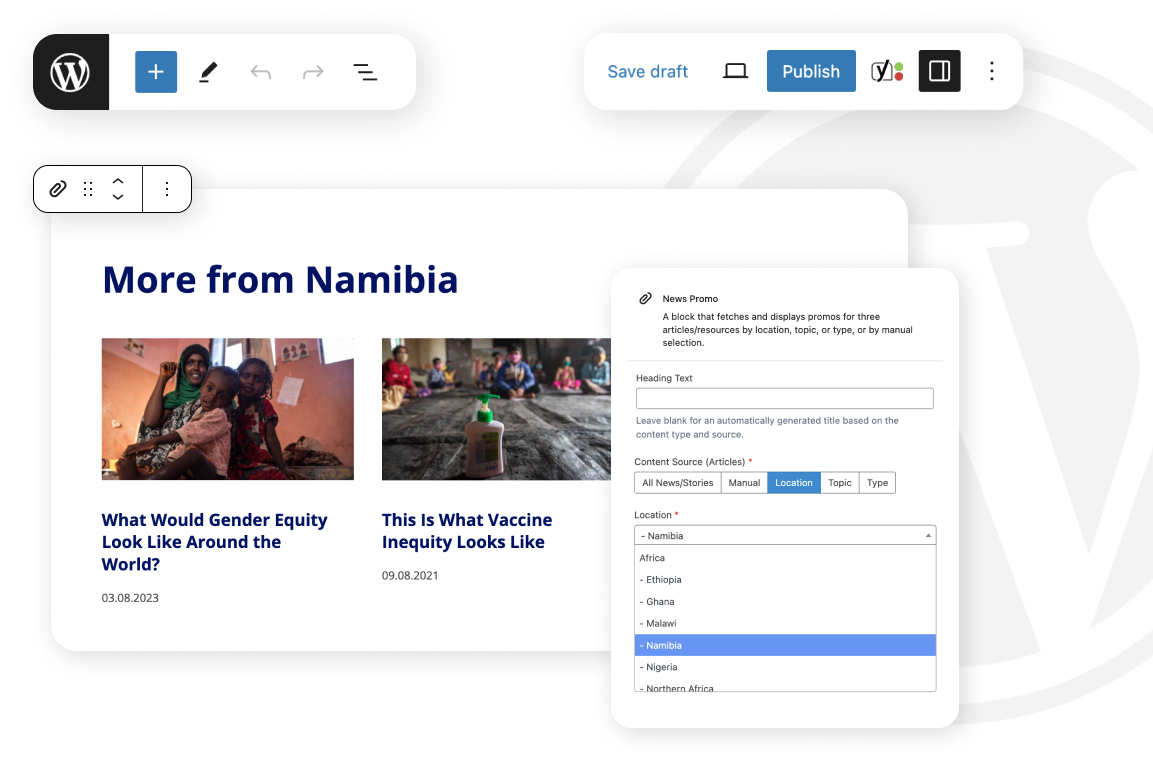Open block options three-dot menu
This screenshot has height=765, width=1153.
pos(167,189)
